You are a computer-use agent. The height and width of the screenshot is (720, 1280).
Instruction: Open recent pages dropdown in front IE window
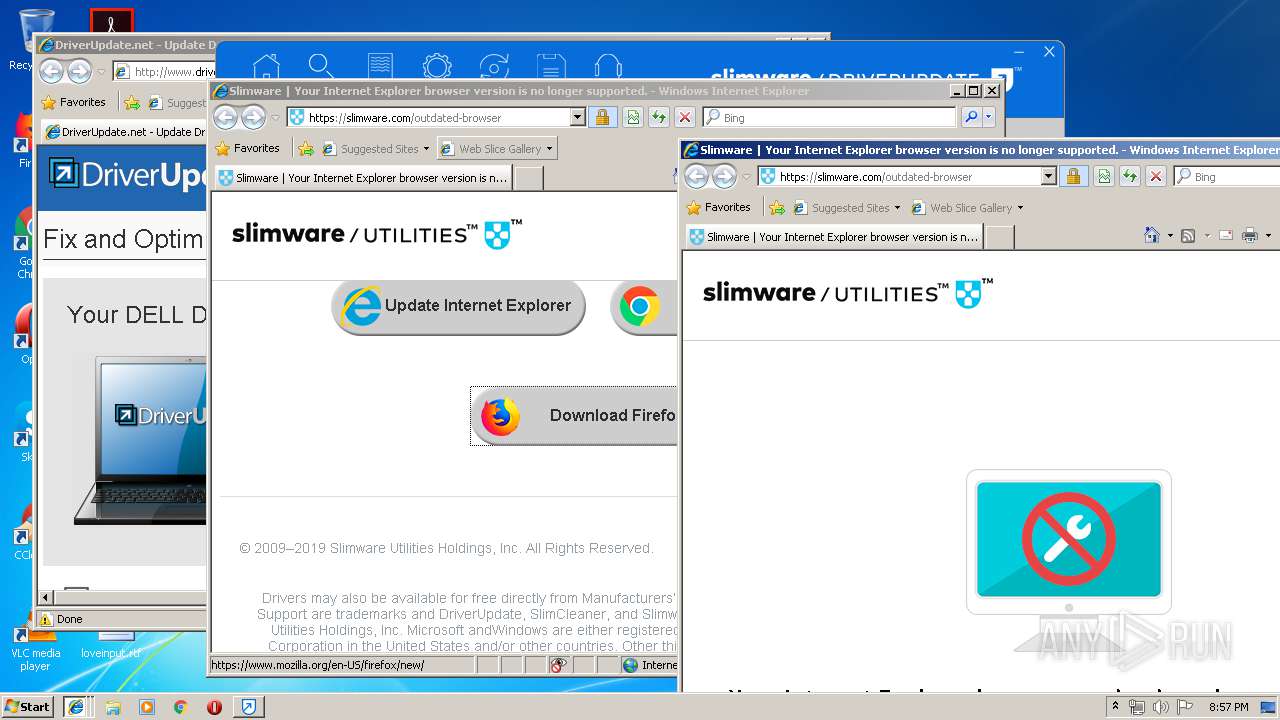[746, 177]
